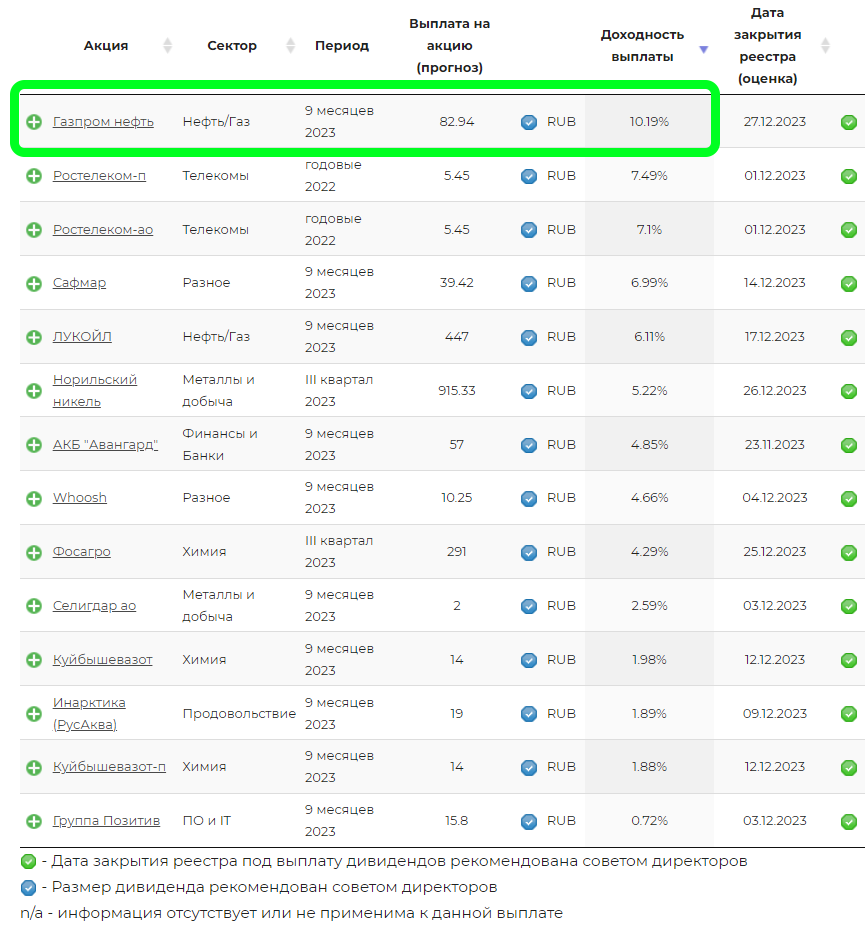
Task: Click blue dividend checkmark in Фосагро row
Action: pyautogui.click(x=529, y=552)
